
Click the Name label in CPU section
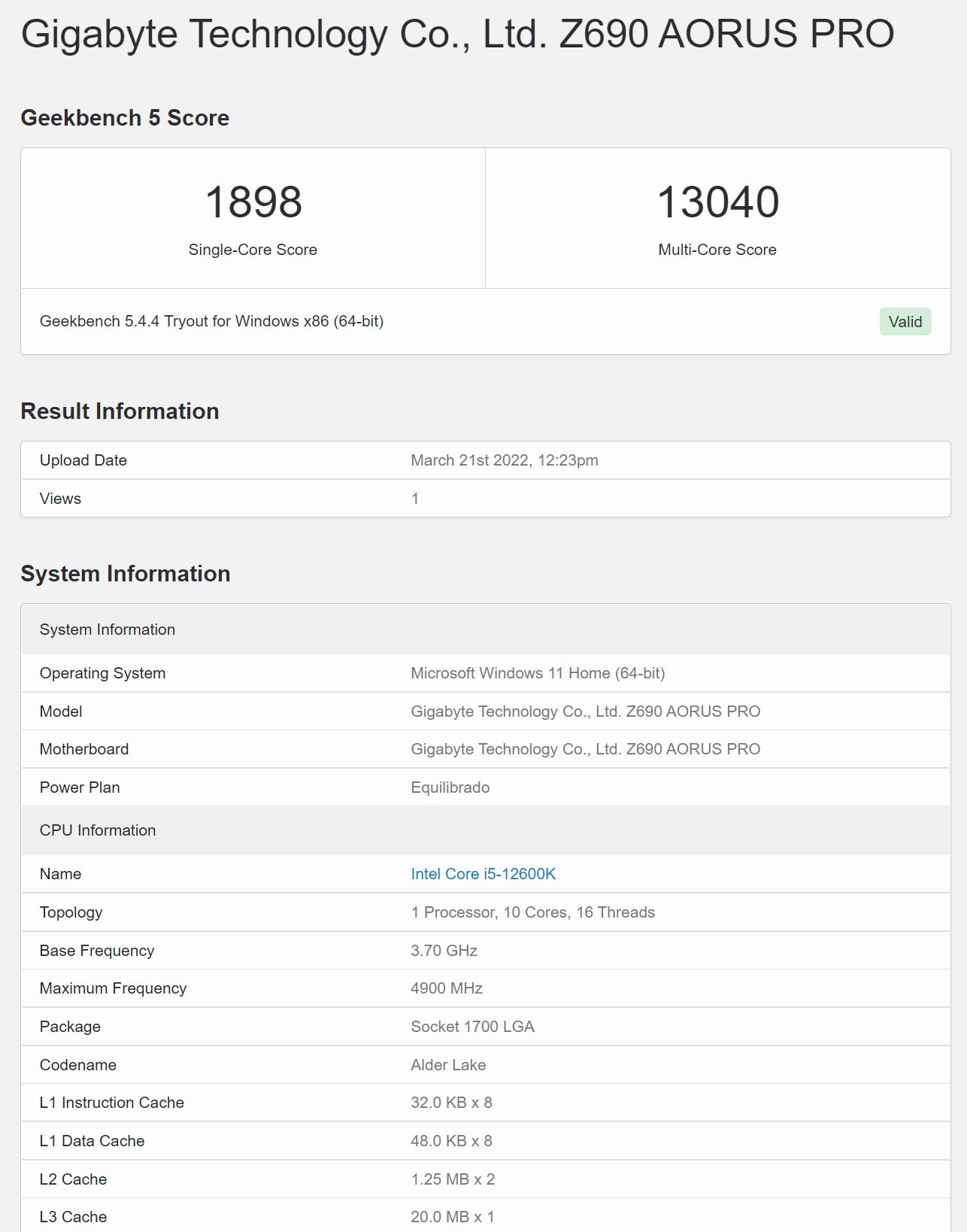(60, 874)
